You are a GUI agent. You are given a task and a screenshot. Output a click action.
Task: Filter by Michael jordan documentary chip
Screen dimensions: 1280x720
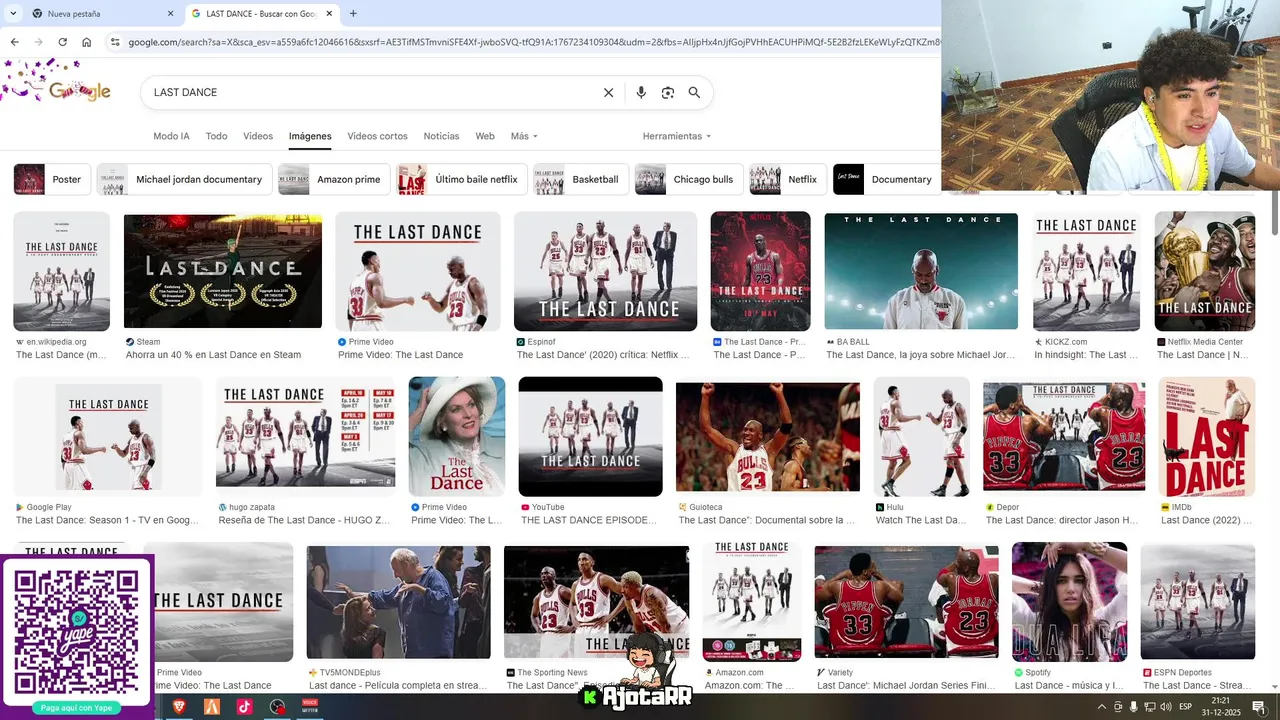pos(185,179)
